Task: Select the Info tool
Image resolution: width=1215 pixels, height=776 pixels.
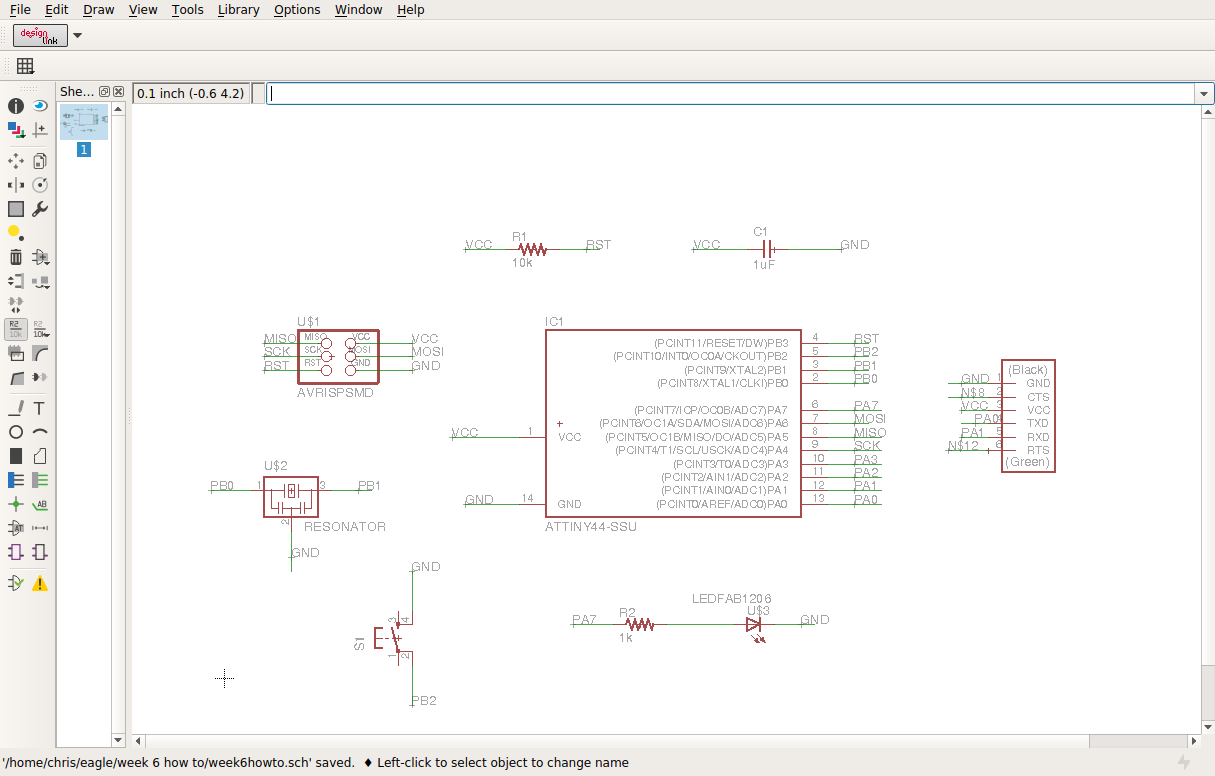Action: point(16,105)
